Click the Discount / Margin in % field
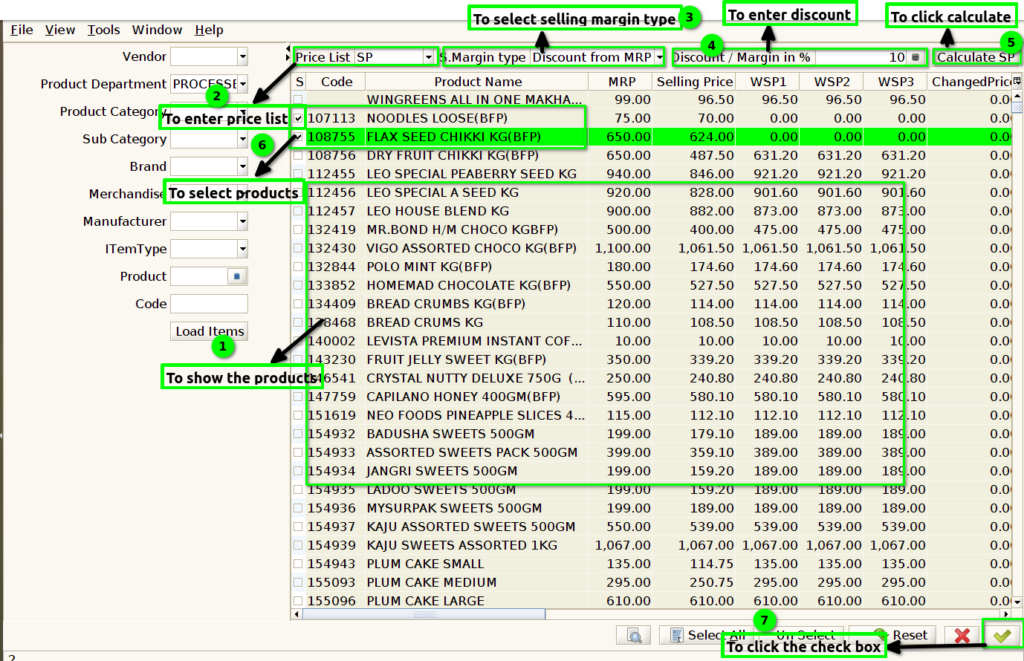Image resolution: width=1024 pixels, height=661 pixels. tap(861, 57)
